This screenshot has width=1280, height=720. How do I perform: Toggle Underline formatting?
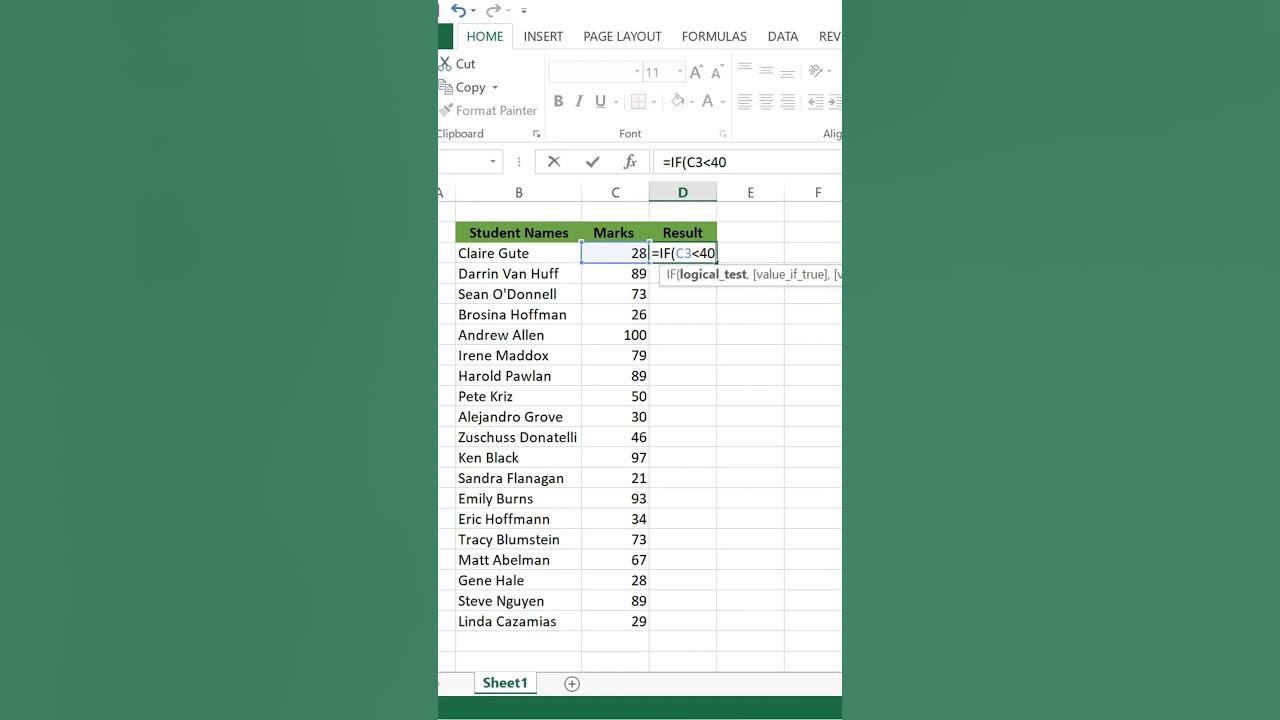600,101
